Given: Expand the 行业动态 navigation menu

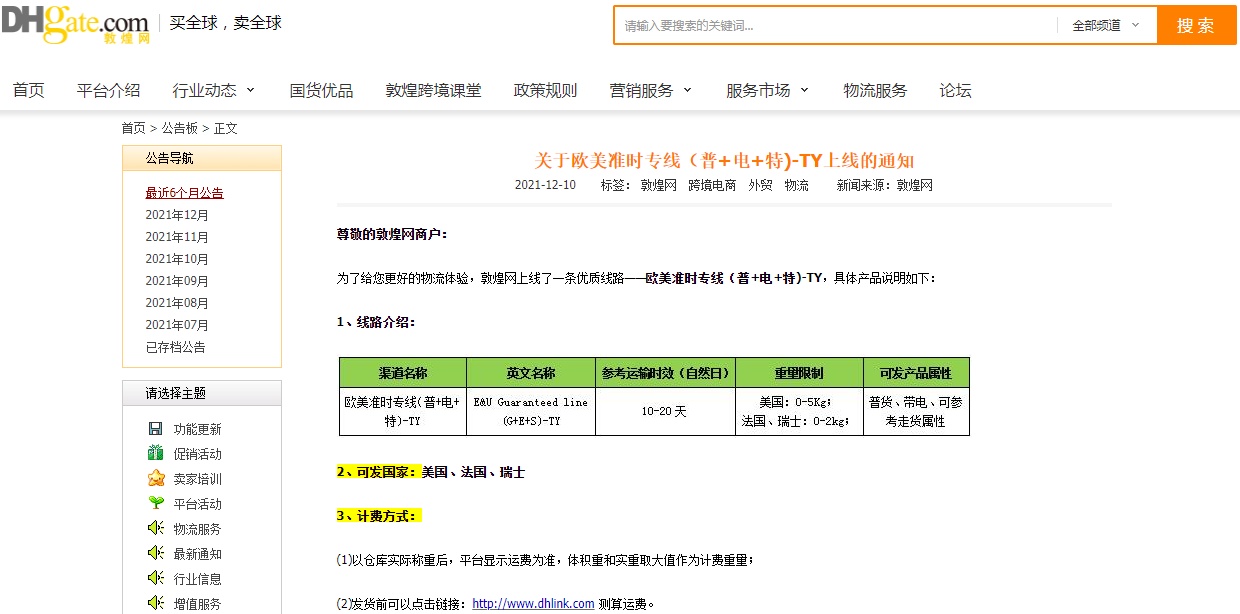Looking at the screenshot, I should tap(214, 91).
